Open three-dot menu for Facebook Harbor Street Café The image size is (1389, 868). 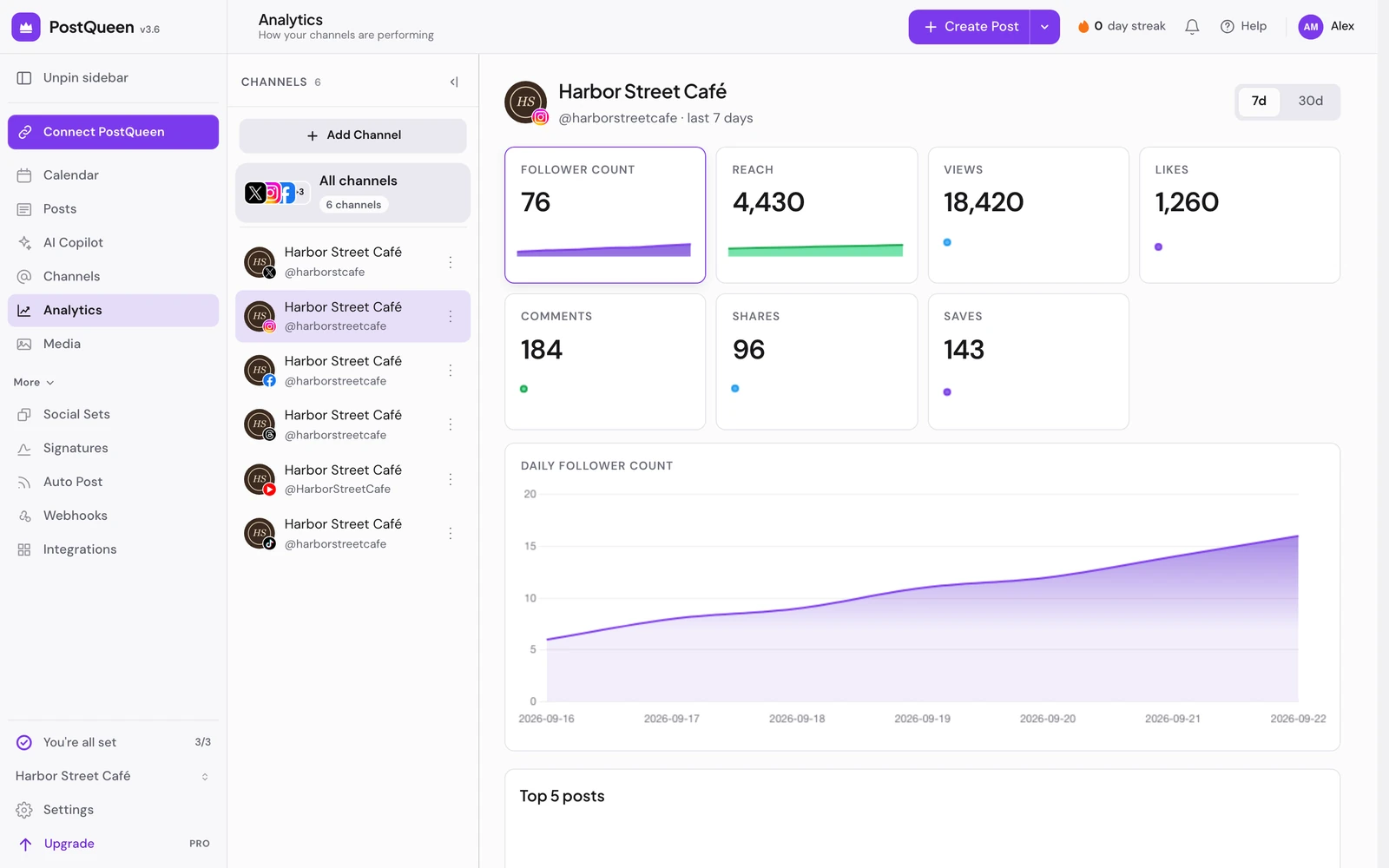pyautogui.click(x=451, y=371)
